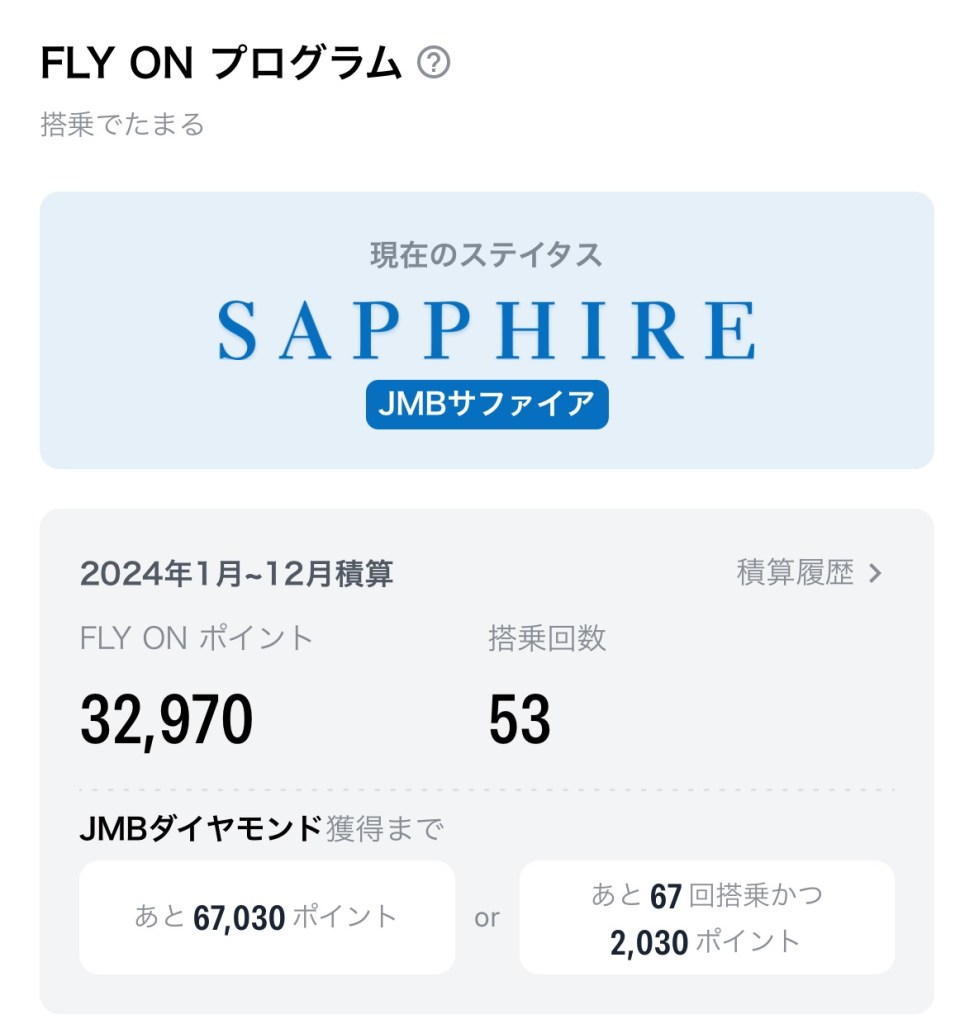
Task: Click the 2024年1月~12月積算 period label
Action: pyautogui.click(x=236, y=574)
